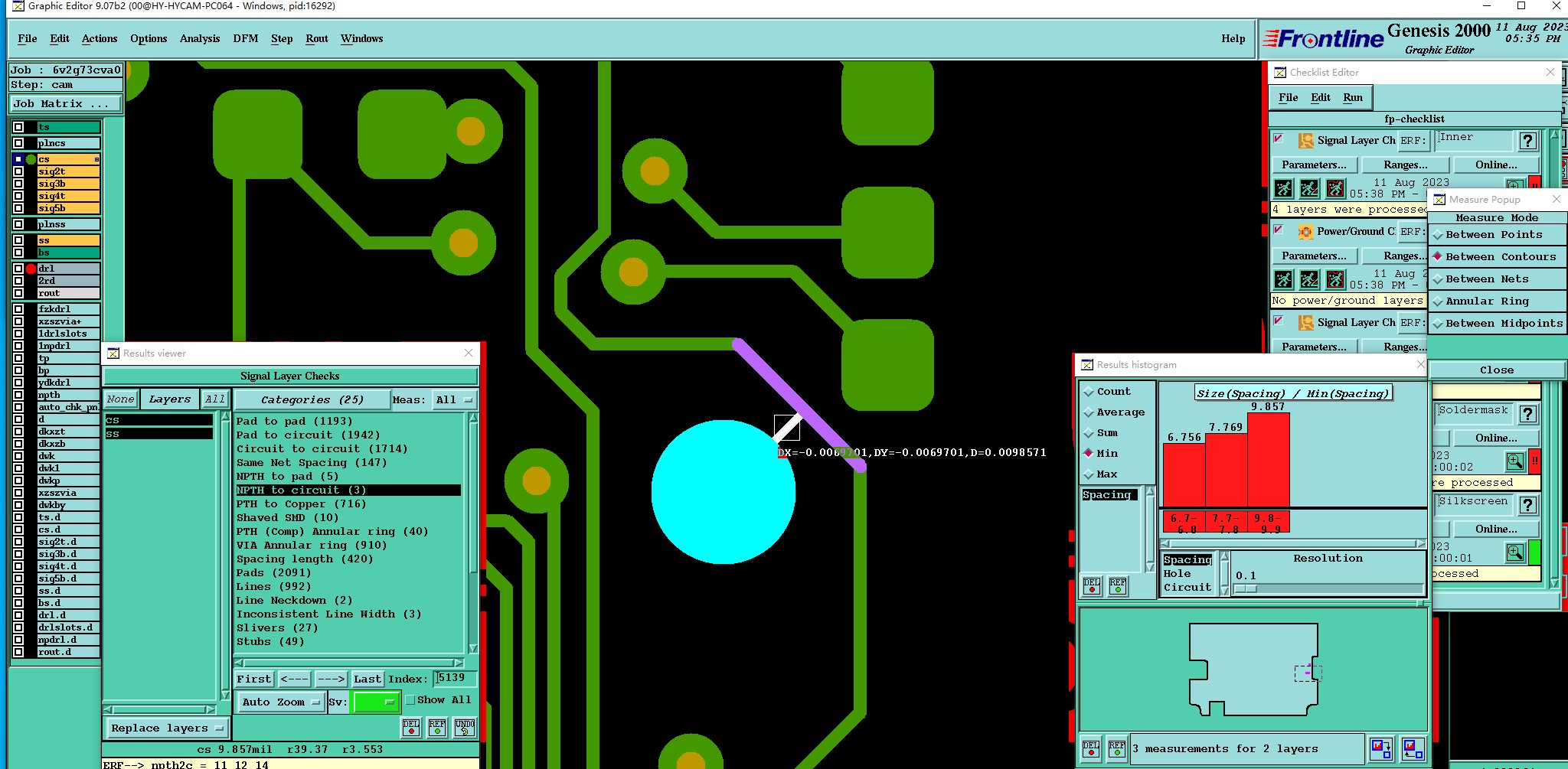Screen dimensions: 1568x769
Task: Open Edit menu in Checklist Editor
Action: [x=1321, y=98]
